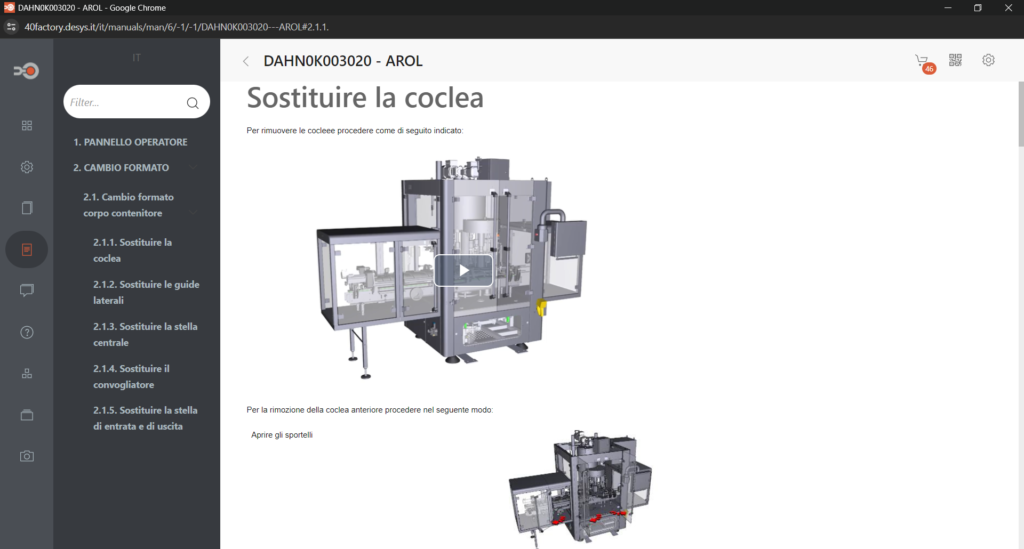
Task: Open the documents icon in left sidebar
Action: pos(27,208)
